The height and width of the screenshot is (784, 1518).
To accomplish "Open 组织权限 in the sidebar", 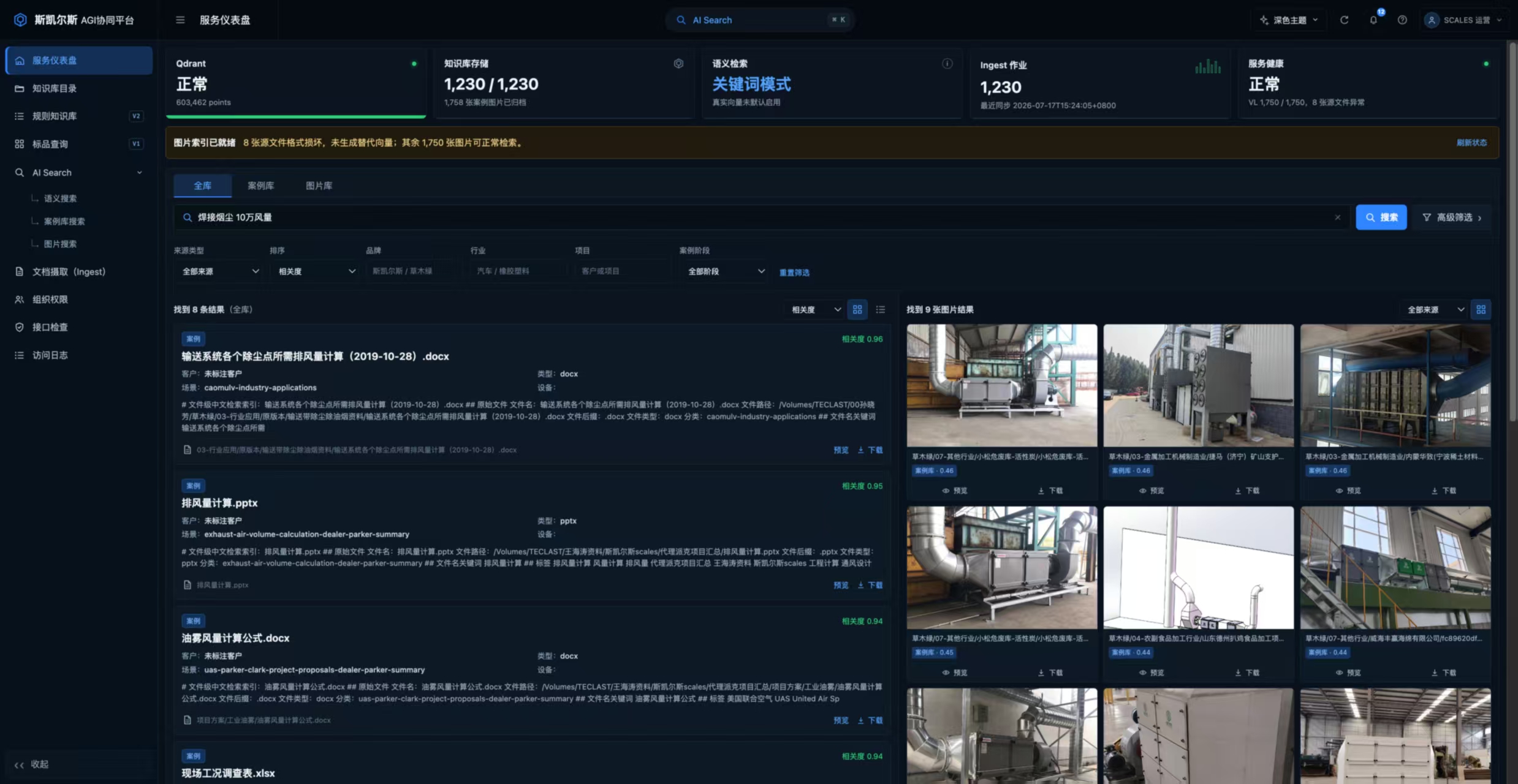I will 78,300.
